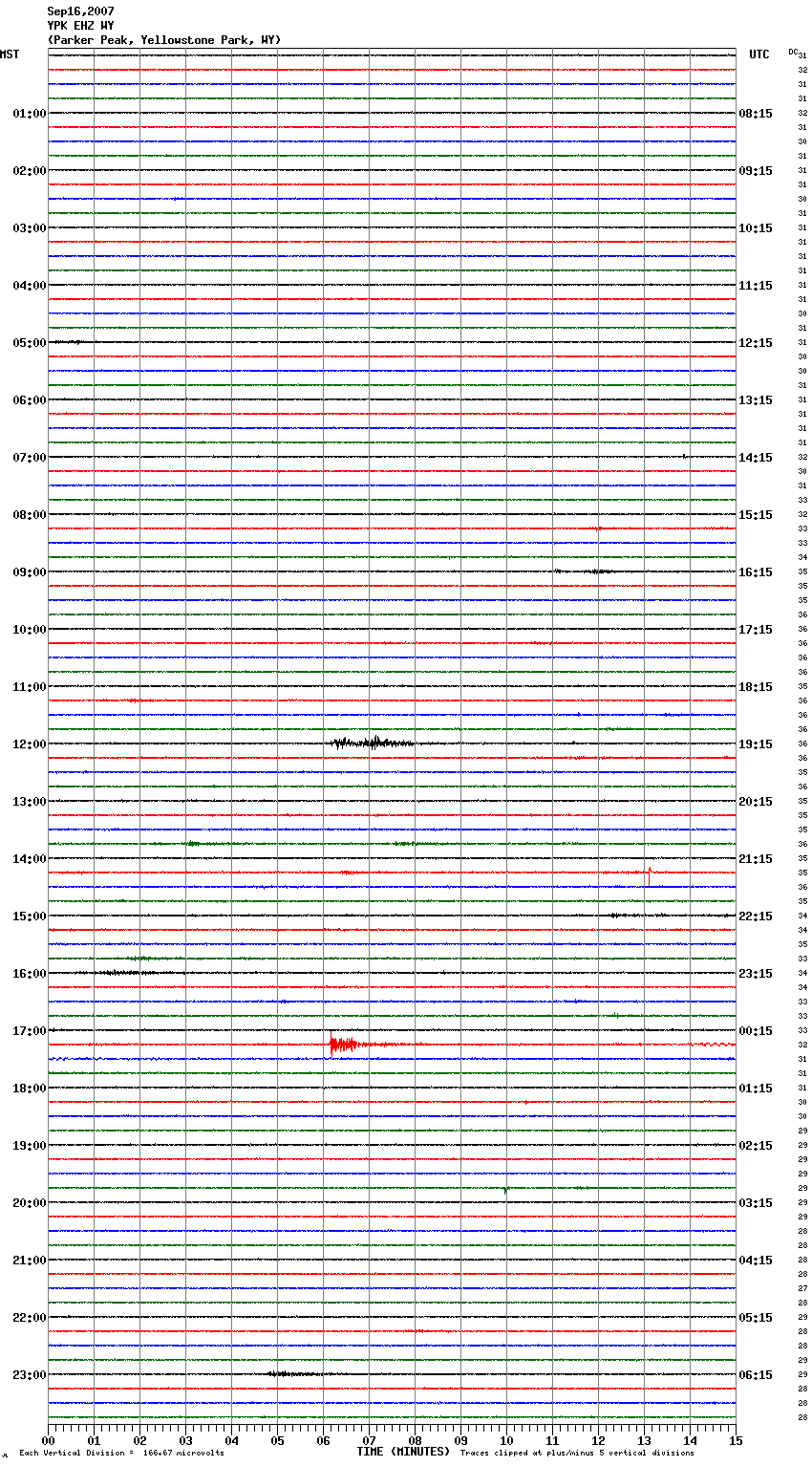Click the "14:15" UTC time label

coord(756,458)
